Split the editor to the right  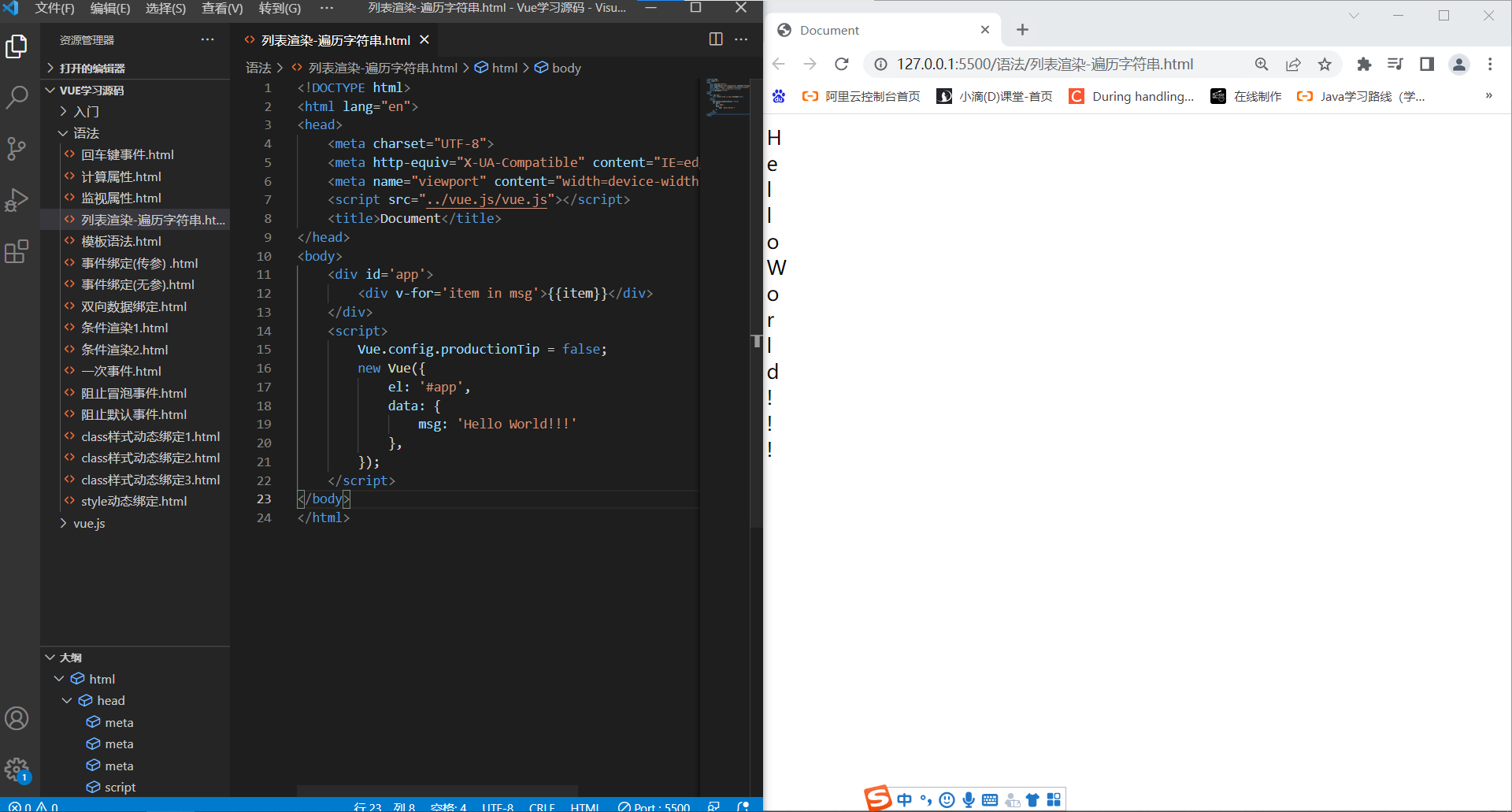pos(716,39)
